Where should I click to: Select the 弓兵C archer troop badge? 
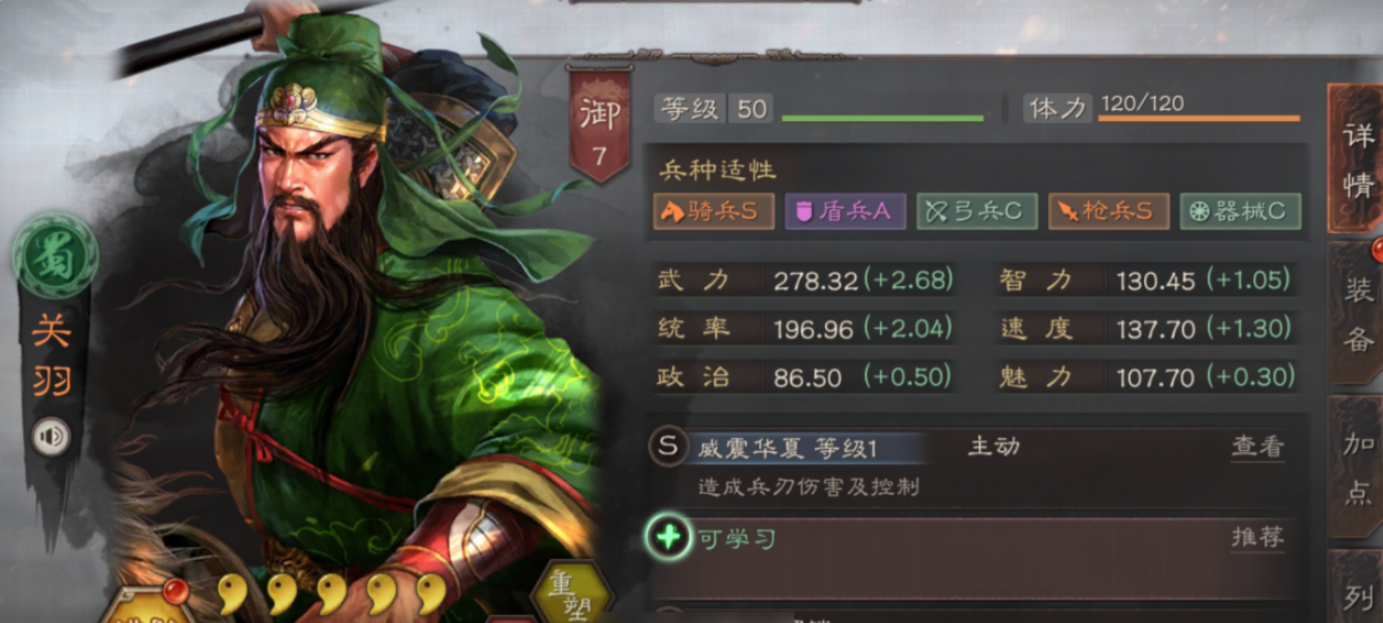[x=977, y=211]
